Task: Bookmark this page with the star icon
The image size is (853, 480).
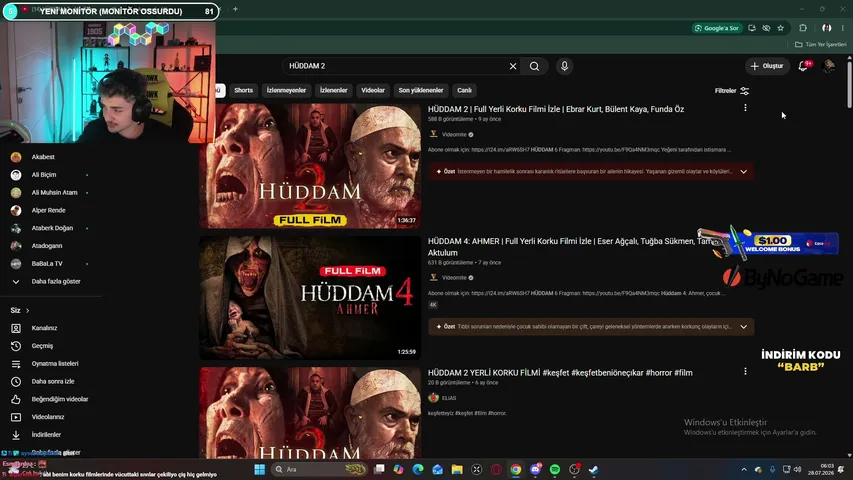Action: pos(781,28)
